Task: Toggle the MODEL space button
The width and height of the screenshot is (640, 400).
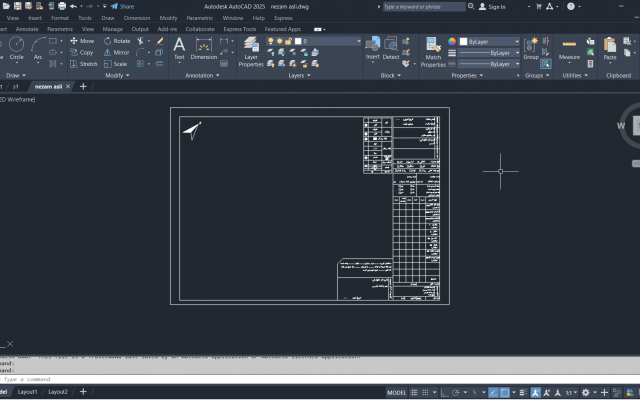Action: click(x=396, y=393)
